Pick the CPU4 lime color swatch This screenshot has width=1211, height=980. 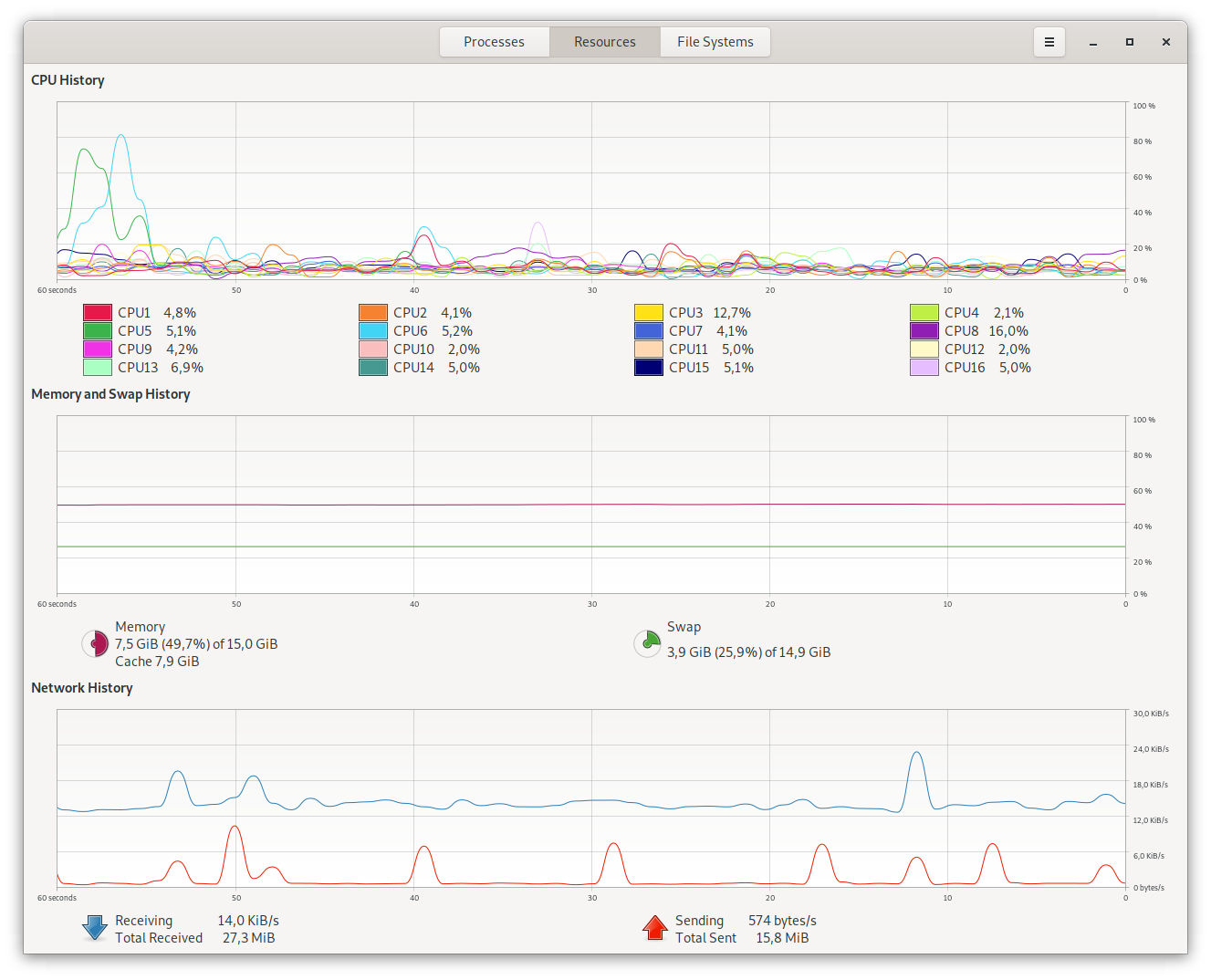[924, 313]
